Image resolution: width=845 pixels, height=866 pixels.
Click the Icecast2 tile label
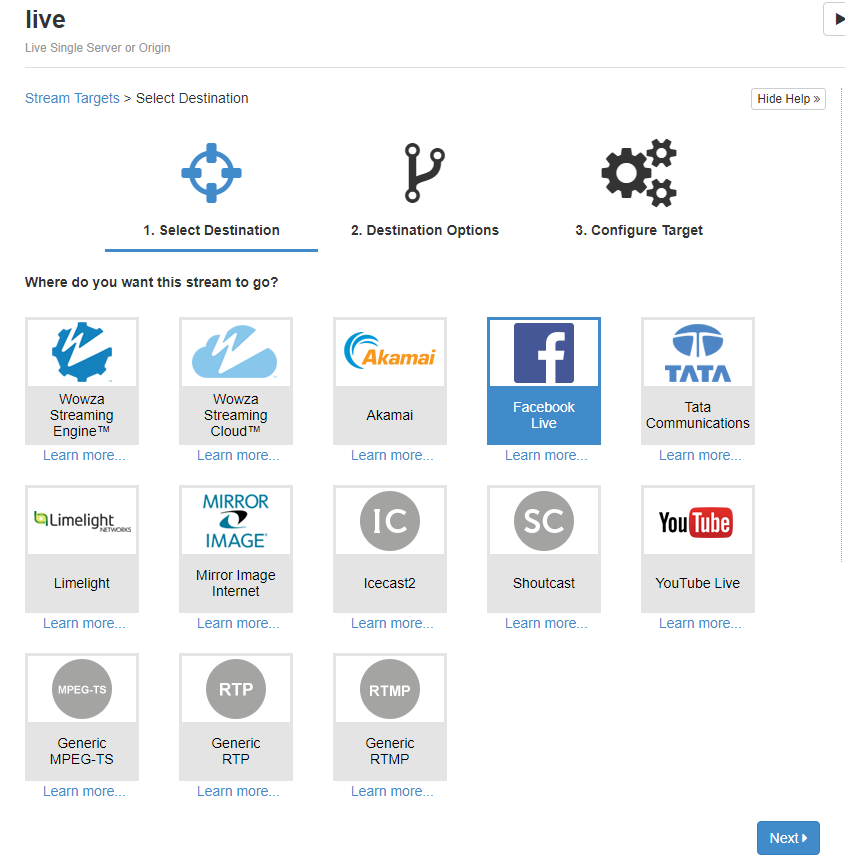pos(389,583)
